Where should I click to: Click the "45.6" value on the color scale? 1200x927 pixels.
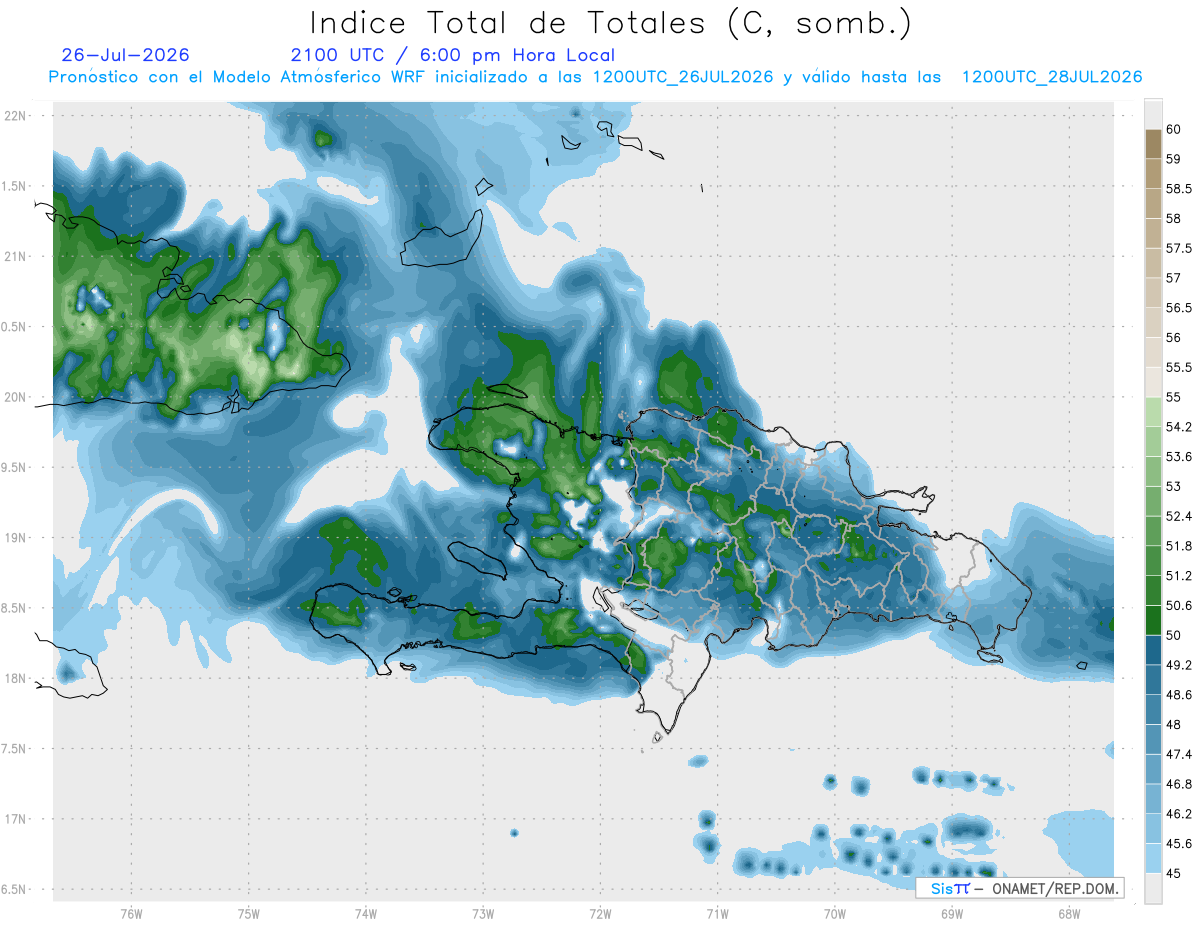click(1178, 844)
